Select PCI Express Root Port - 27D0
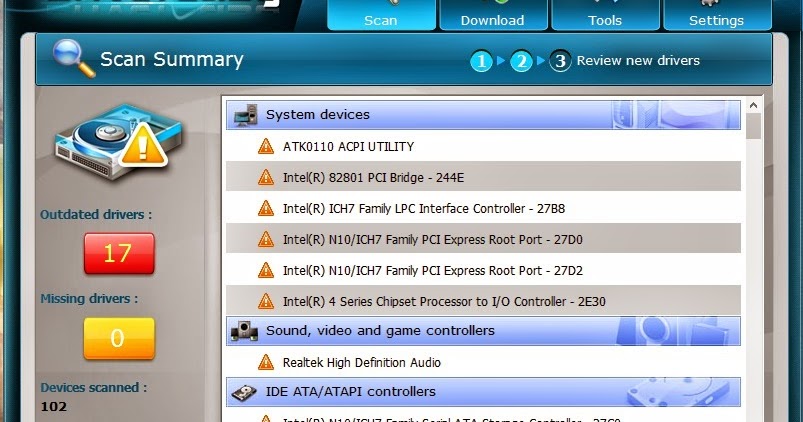 pos(483,238)
